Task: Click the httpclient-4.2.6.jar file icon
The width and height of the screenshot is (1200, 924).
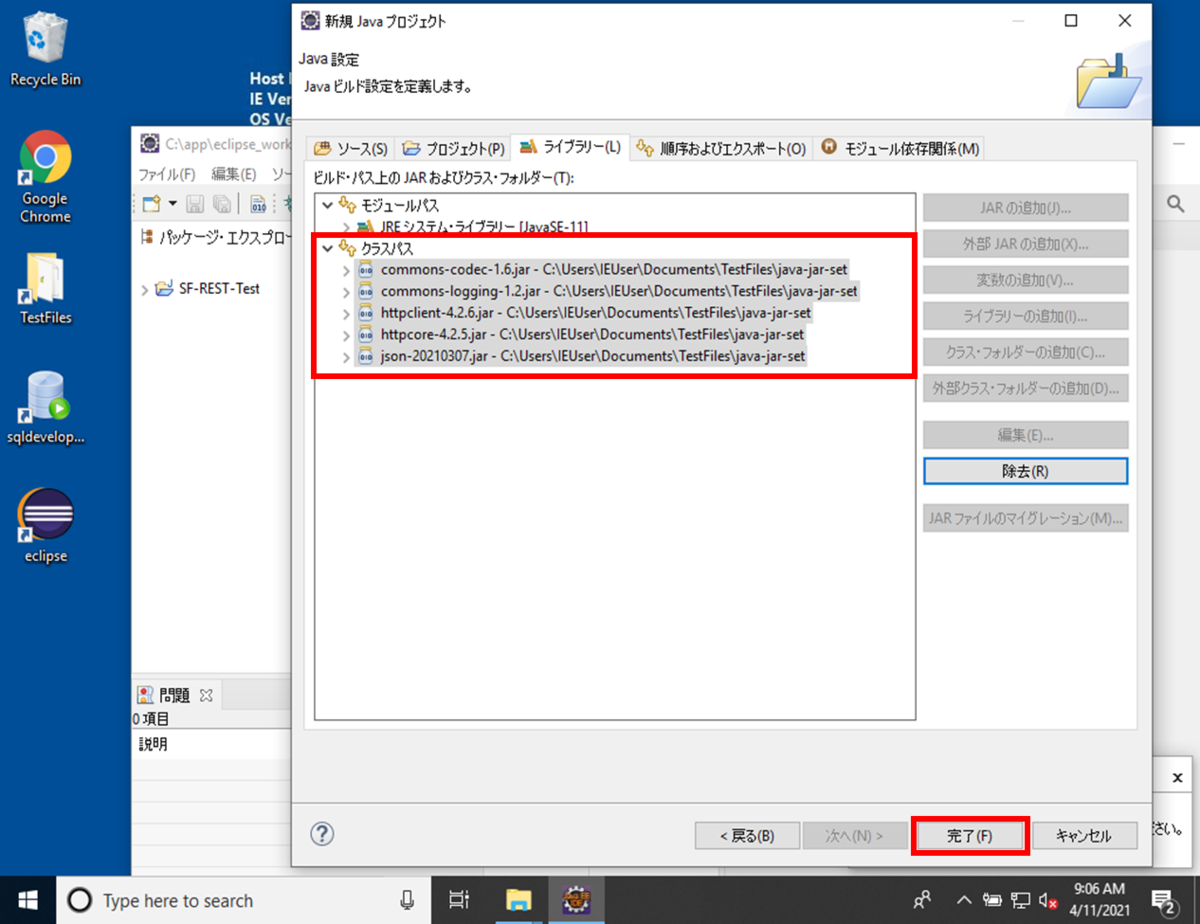Action: coord(366,313)
